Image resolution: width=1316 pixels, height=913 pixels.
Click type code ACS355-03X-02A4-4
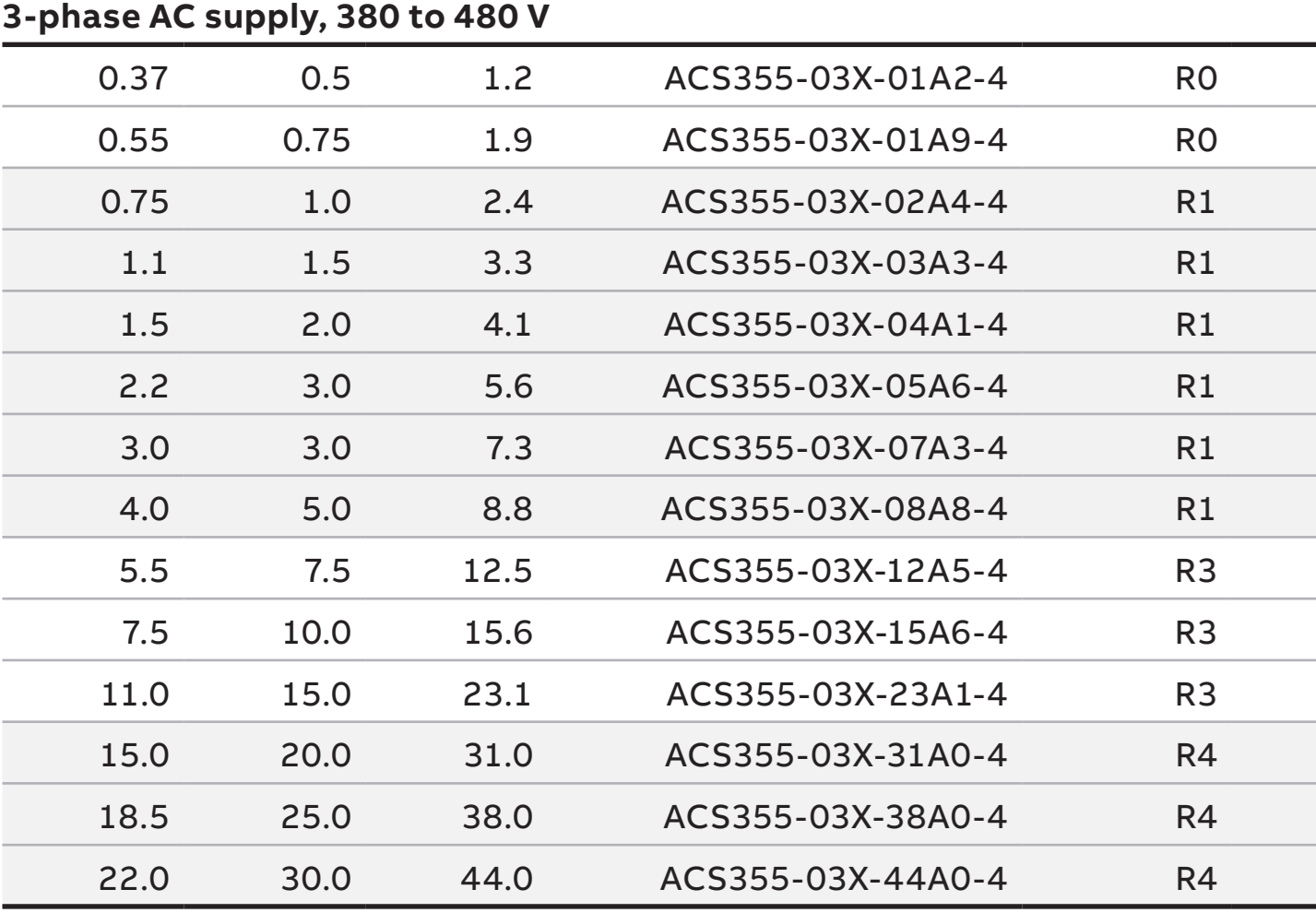point(835,202)
